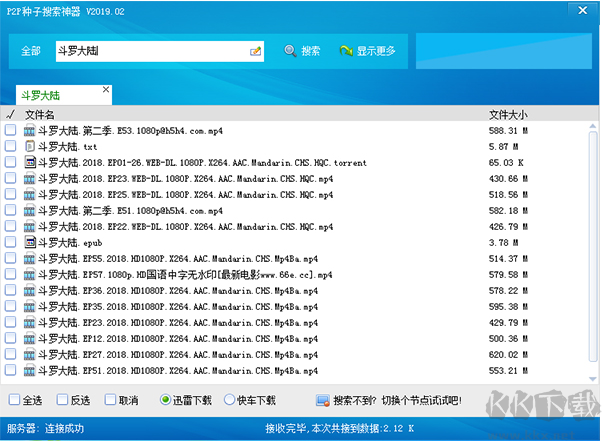Screen dimensions: 602x442
Task: Click the video icon of EP57.1080p row
Action: tap(30, 275)
